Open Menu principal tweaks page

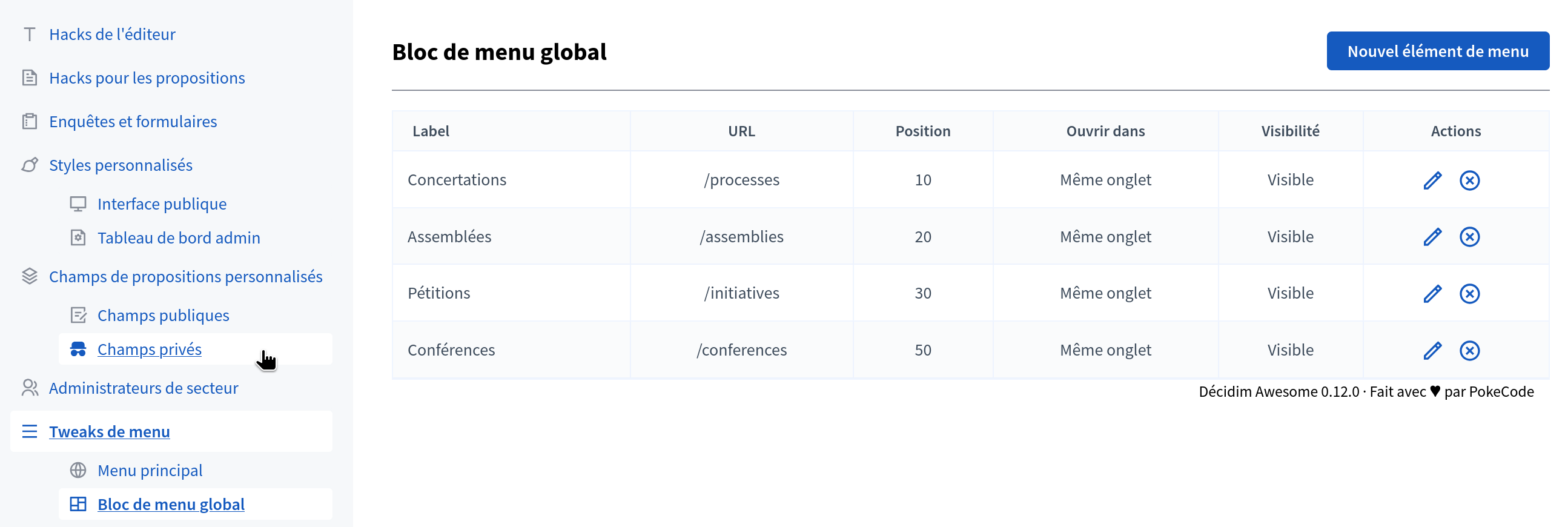[149, 471]
